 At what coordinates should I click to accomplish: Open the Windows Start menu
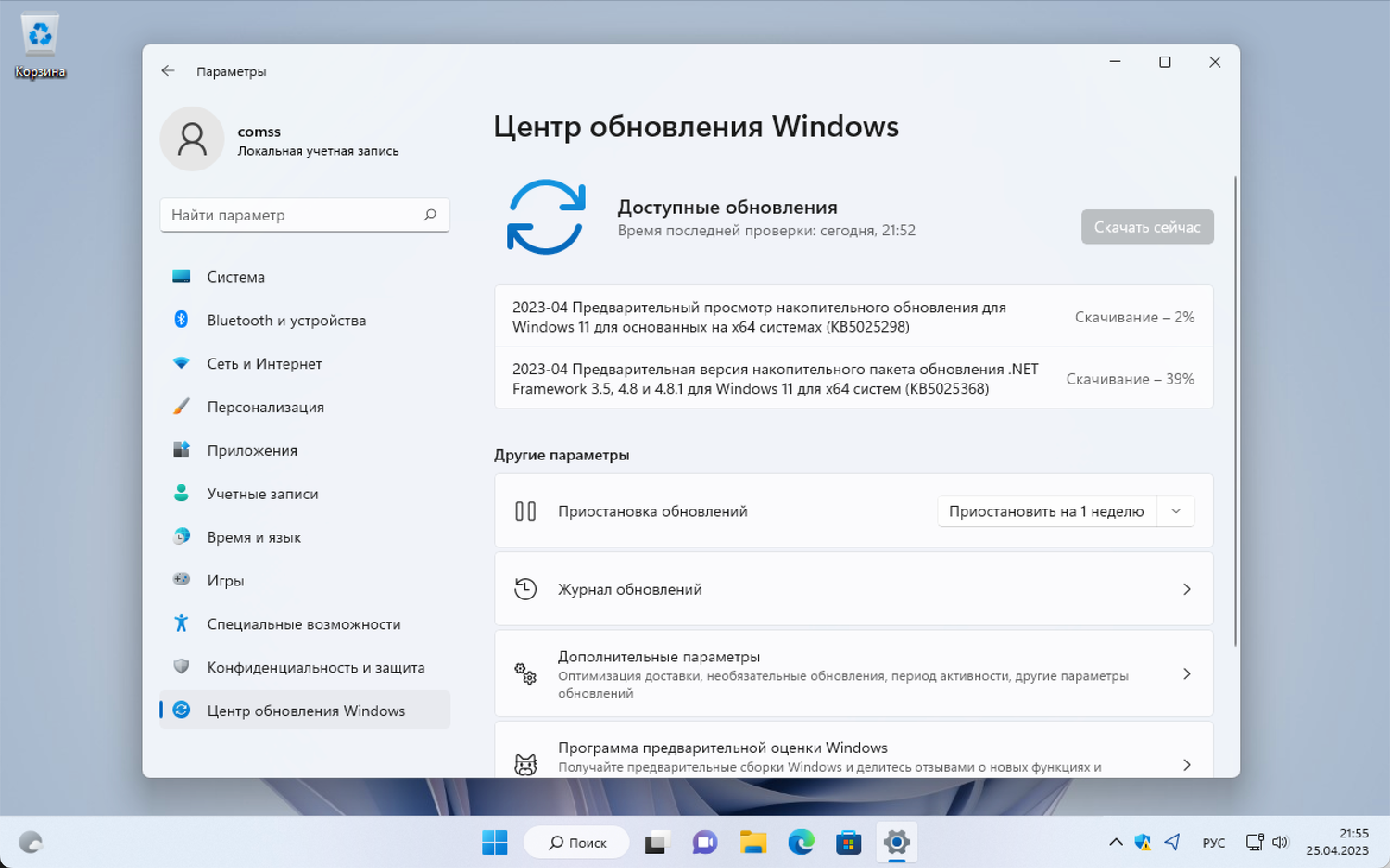pyautogui.click(x=495, y=842)
